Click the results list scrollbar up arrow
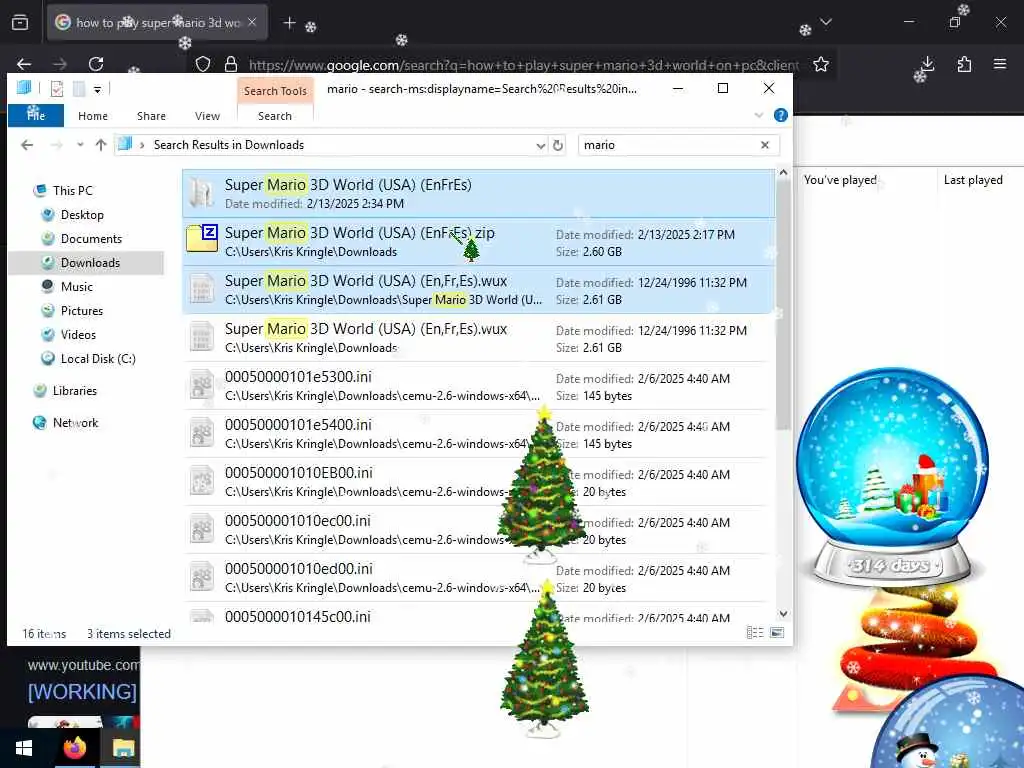The height and width of the screenshot is (768, 1024). click(783, 173)
